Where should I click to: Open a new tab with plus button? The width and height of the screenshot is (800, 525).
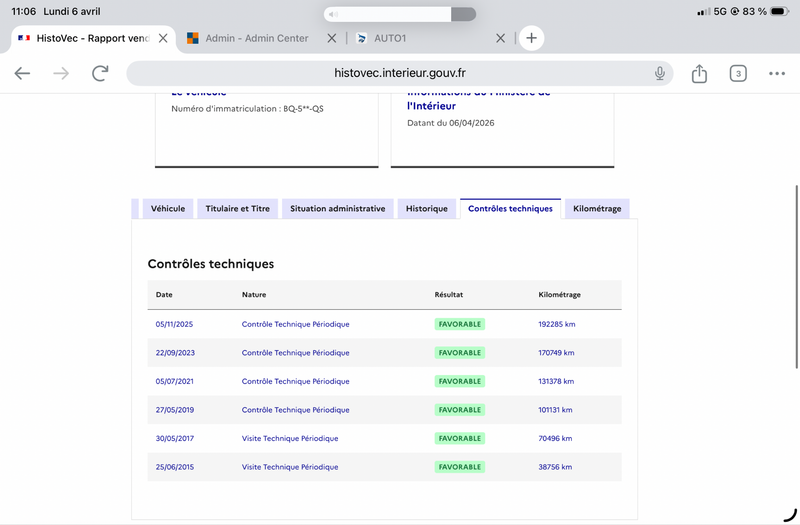click(x=531, y=38)
